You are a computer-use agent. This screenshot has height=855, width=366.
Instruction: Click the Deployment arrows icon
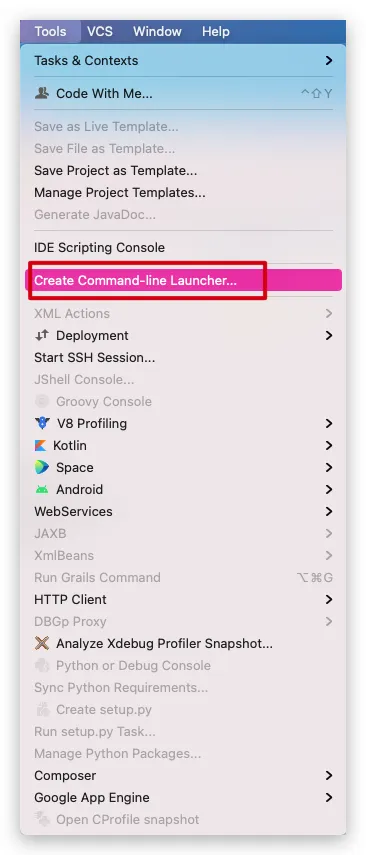pos(41,335)
